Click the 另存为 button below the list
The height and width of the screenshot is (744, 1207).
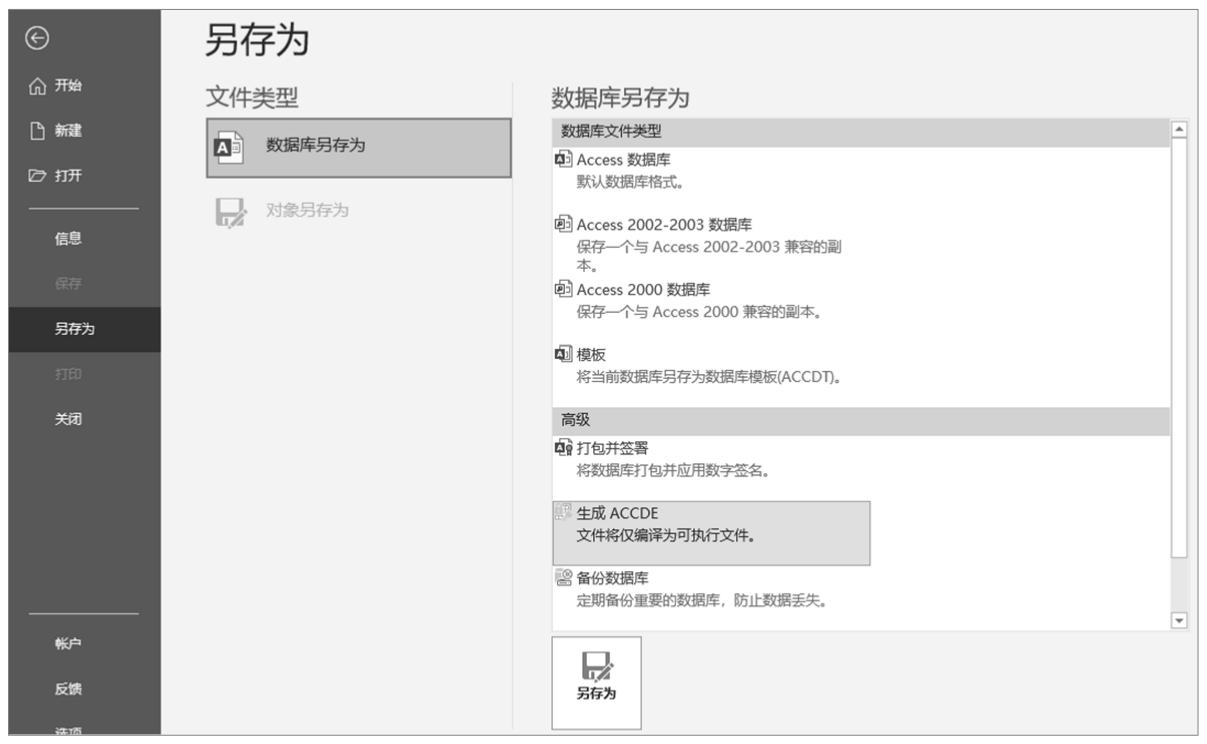(596, 682)
